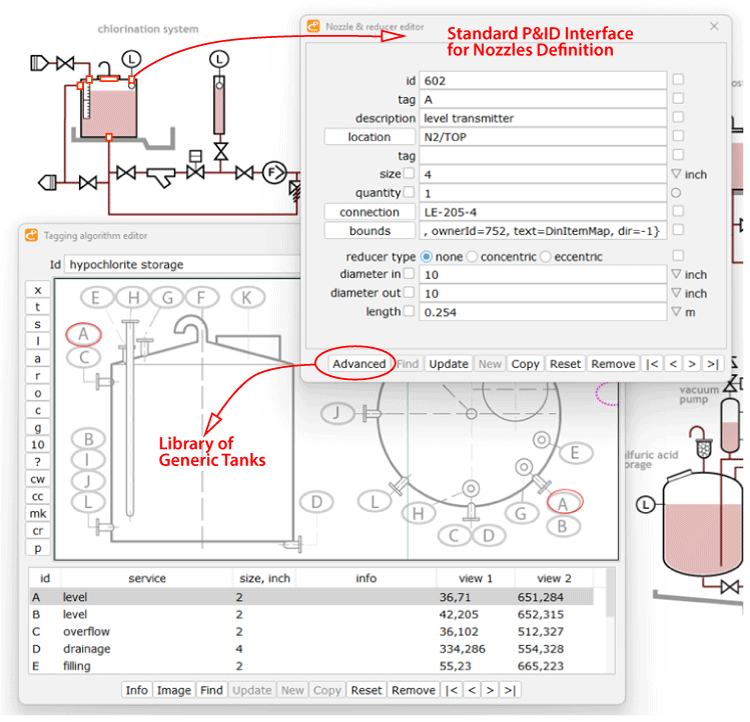
Task: Click Reset in nozzle editor
Action: (567, 366)
